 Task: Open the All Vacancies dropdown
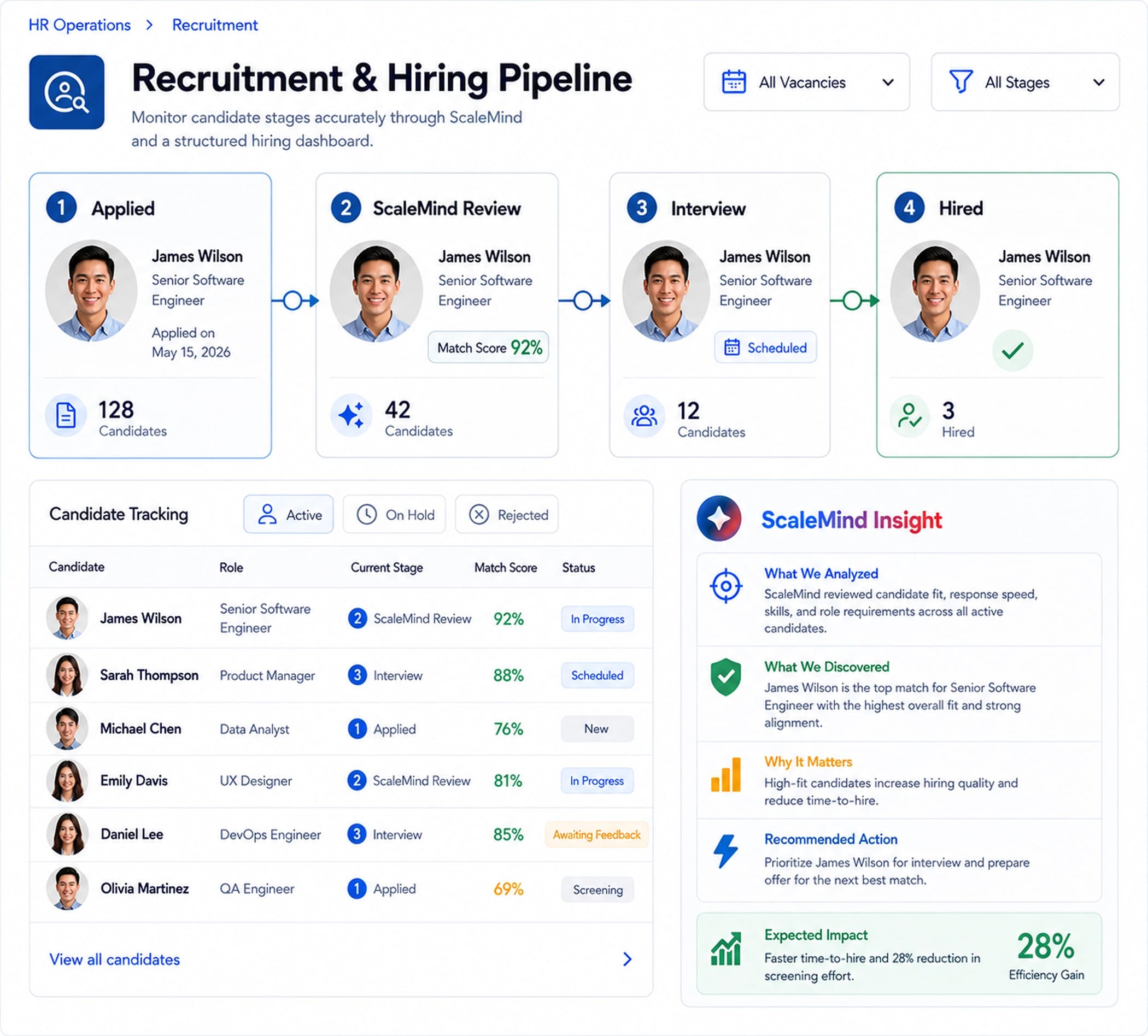[806, 82]
